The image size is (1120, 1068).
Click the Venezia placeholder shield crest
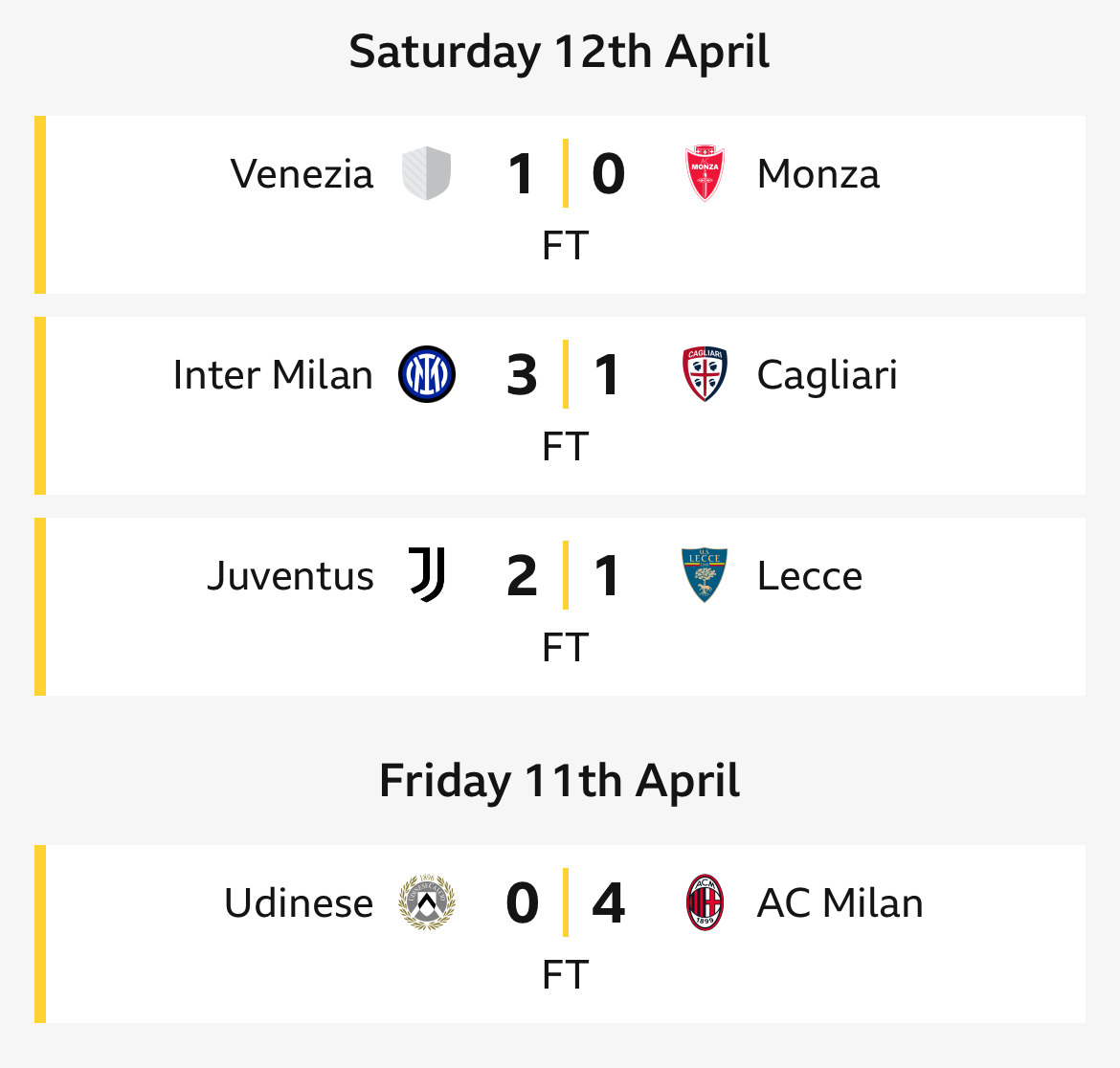(x=426, y=173)
